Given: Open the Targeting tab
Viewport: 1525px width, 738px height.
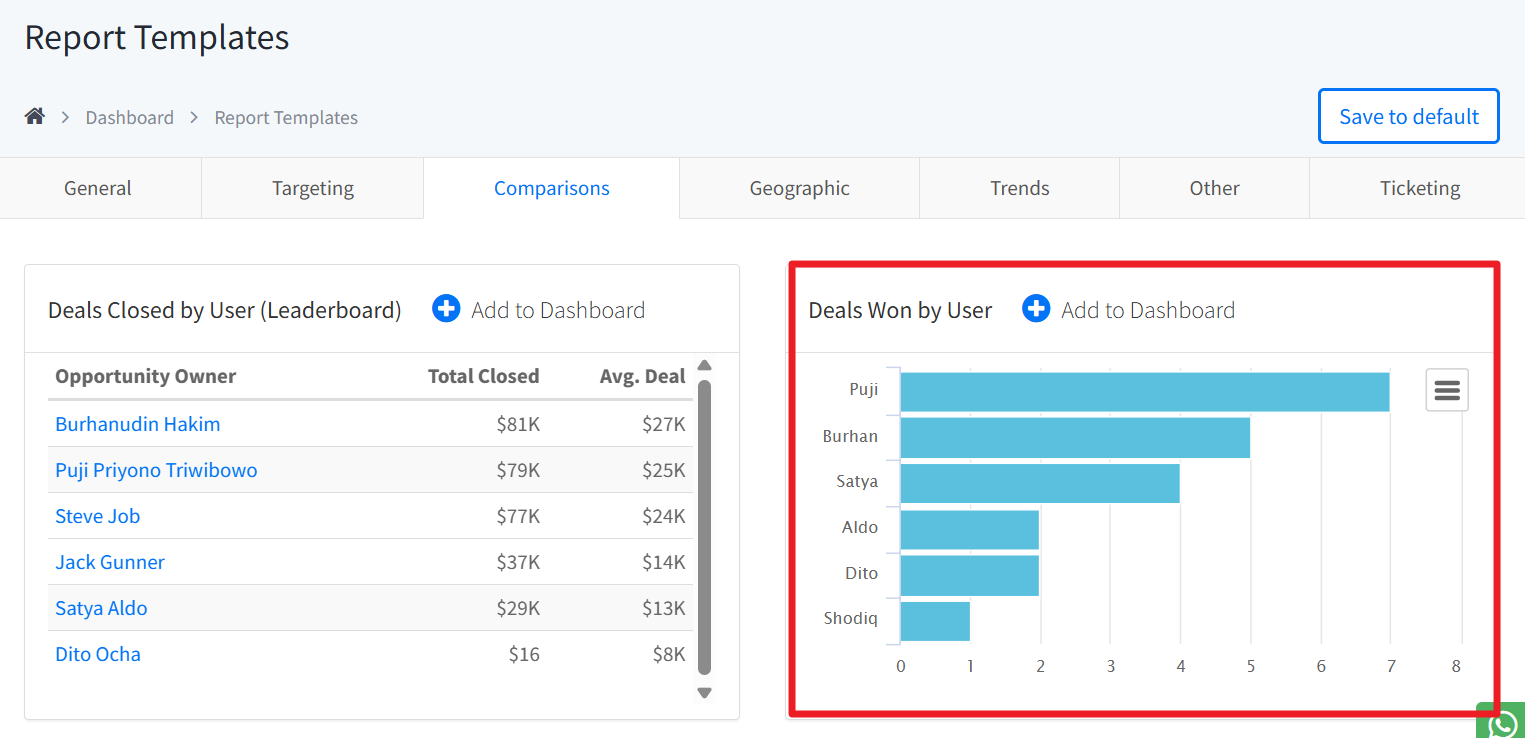Looking at the screenshot, I should pos(313,188).
